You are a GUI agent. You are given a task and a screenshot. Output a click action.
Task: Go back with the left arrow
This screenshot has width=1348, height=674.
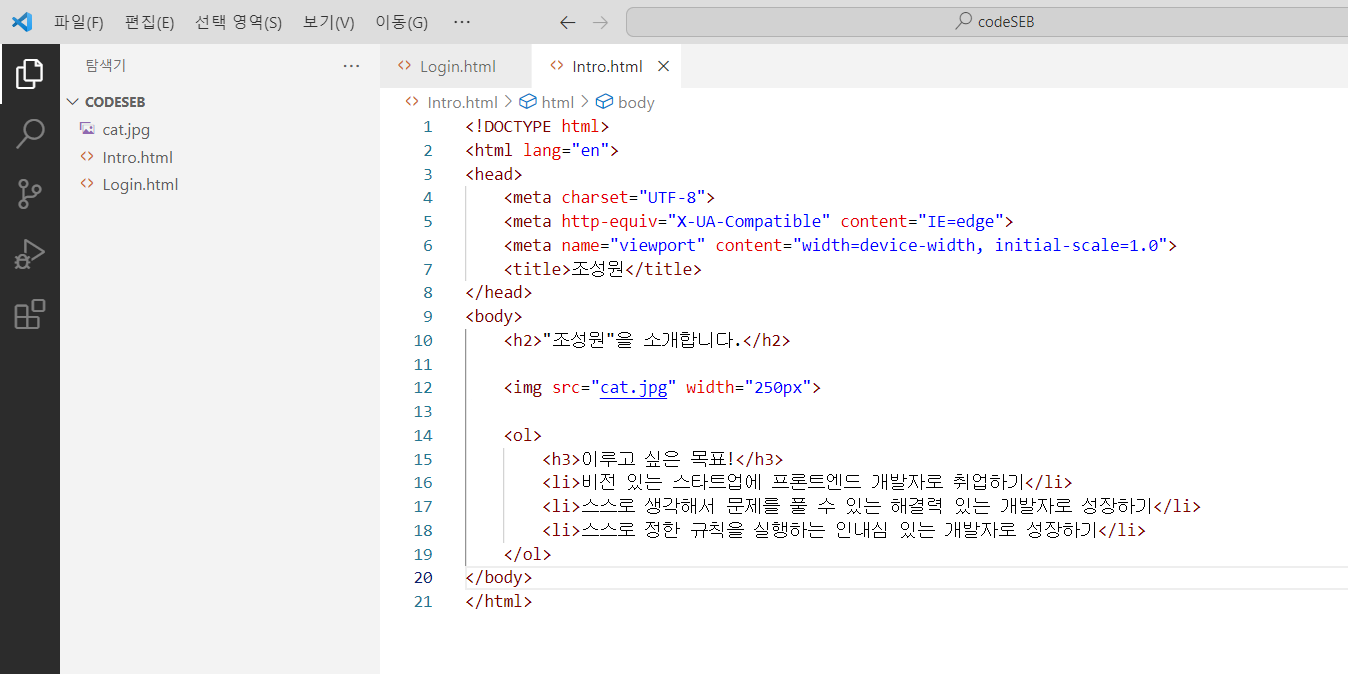pyautogui.click(x=567, y=22)
